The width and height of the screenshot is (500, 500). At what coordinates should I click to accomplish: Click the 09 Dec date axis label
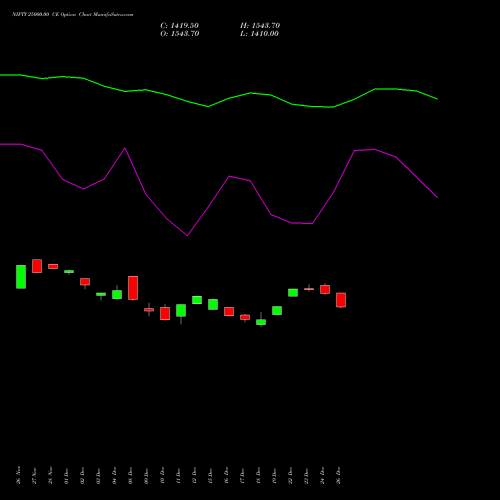[146, 475]
